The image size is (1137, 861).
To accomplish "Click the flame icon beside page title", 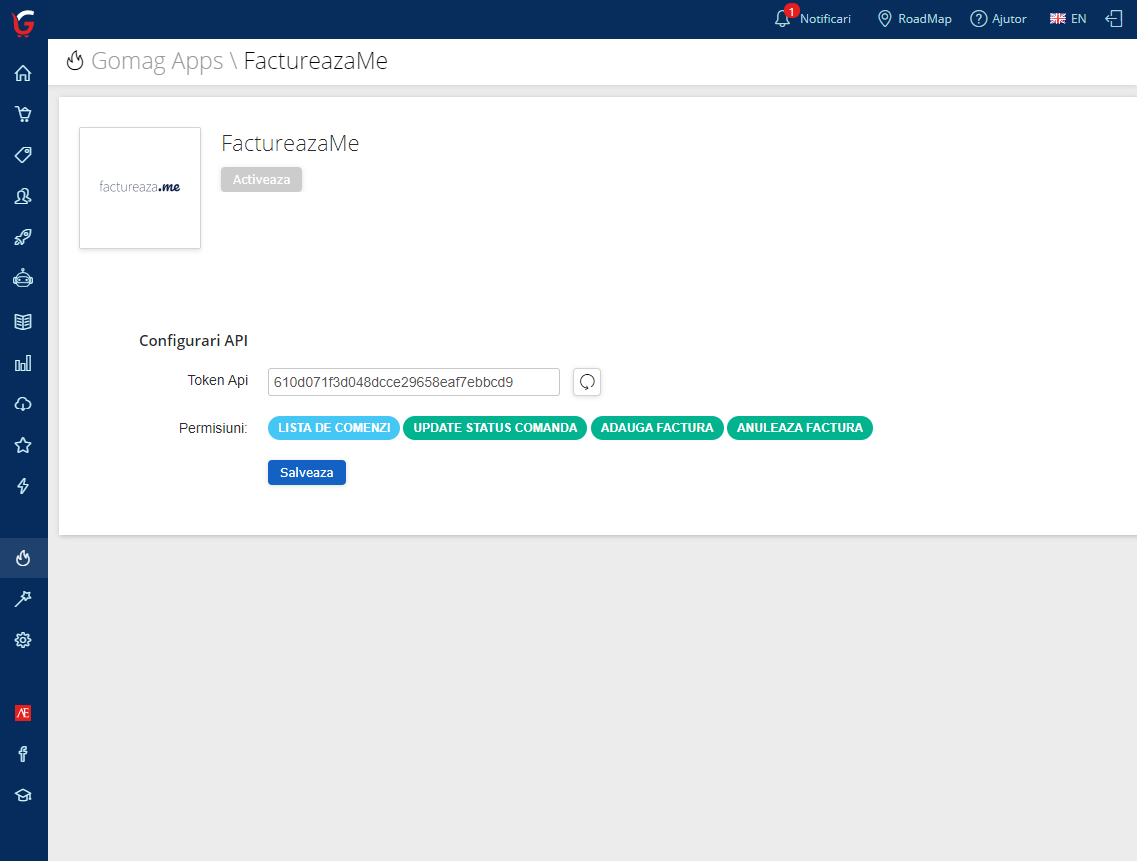I will (75, 61).
